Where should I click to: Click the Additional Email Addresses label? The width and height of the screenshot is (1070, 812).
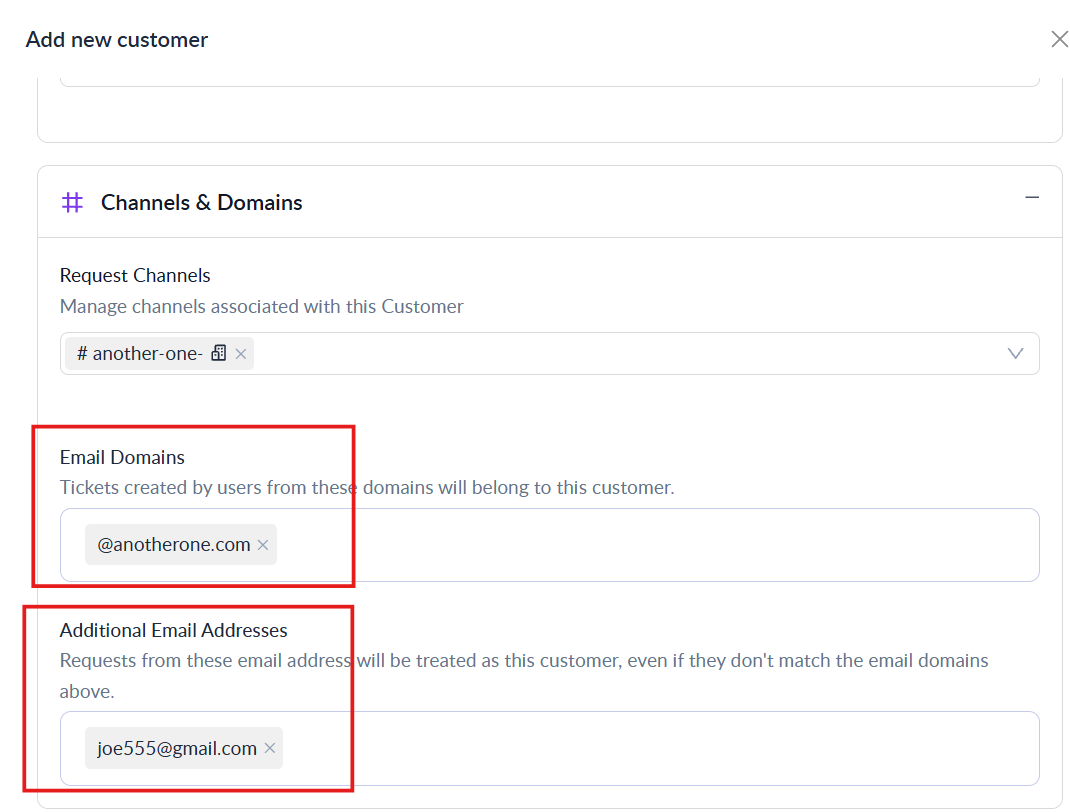(x=173, y=630)
